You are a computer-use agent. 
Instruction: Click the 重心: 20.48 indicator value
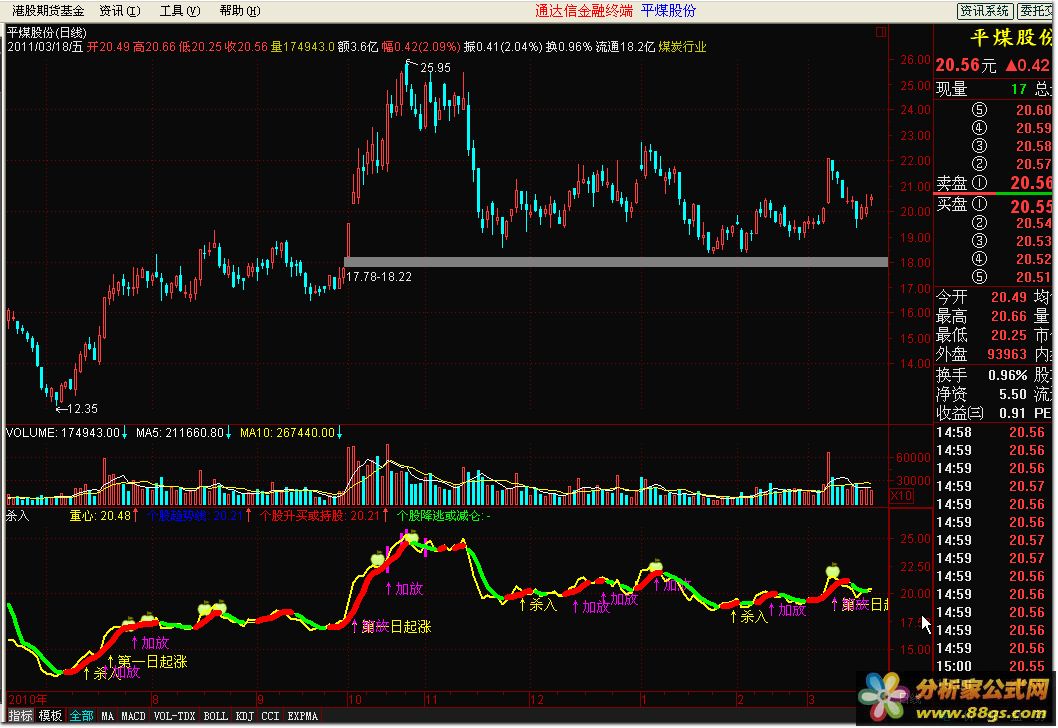(100, 516)
